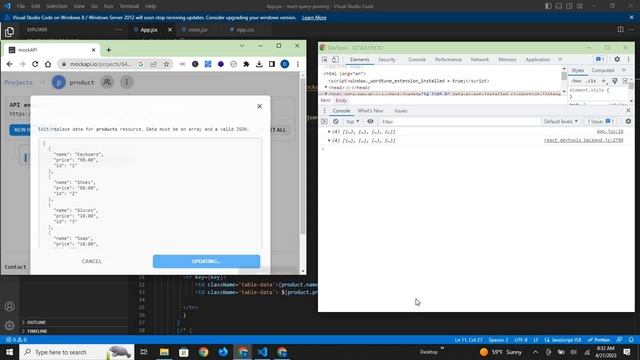Click the JSON data editor text area
Image resolution: width=640 pixels, height=360 pixels.
(150, 193)
